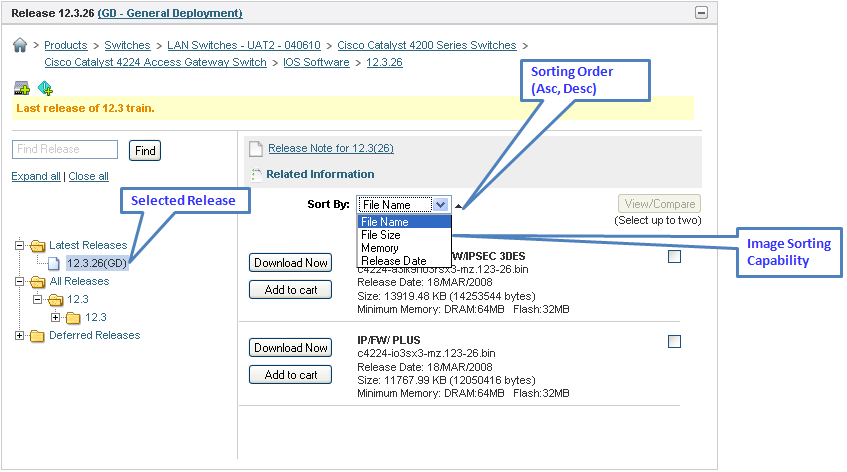Screen dimensions: 847x472
Task: Open Switches breadcrumb link
Action: 127,45
